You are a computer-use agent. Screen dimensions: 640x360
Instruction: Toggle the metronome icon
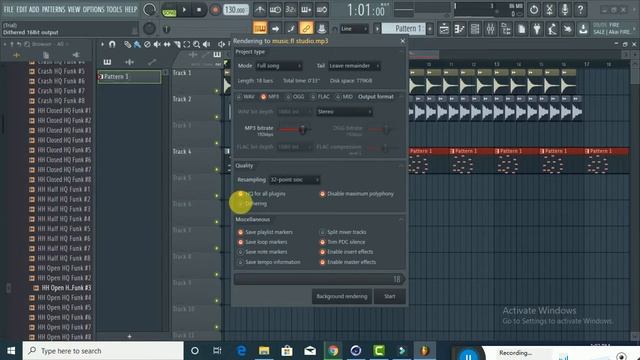tap(260, 9)
